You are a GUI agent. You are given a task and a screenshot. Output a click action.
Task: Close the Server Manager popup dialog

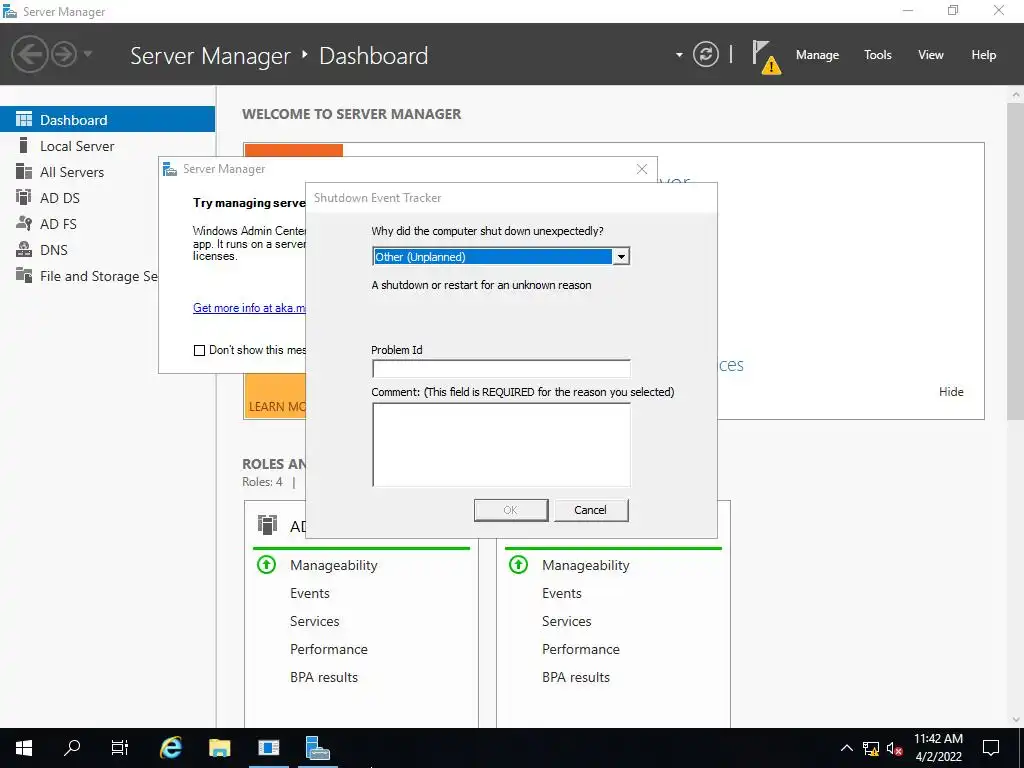pos(642,169)
